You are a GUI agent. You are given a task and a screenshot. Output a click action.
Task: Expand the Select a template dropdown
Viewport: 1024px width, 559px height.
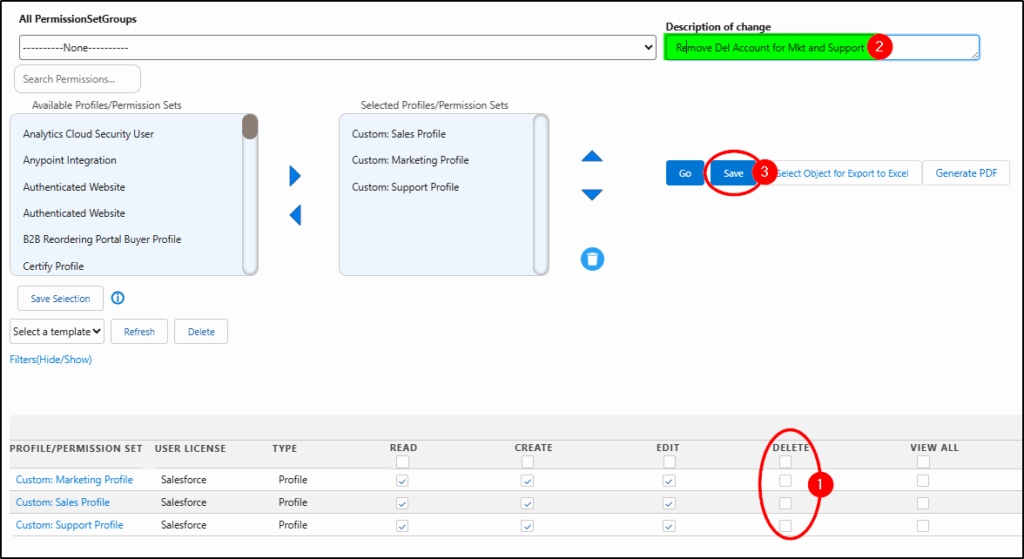[x=57, y=331]
